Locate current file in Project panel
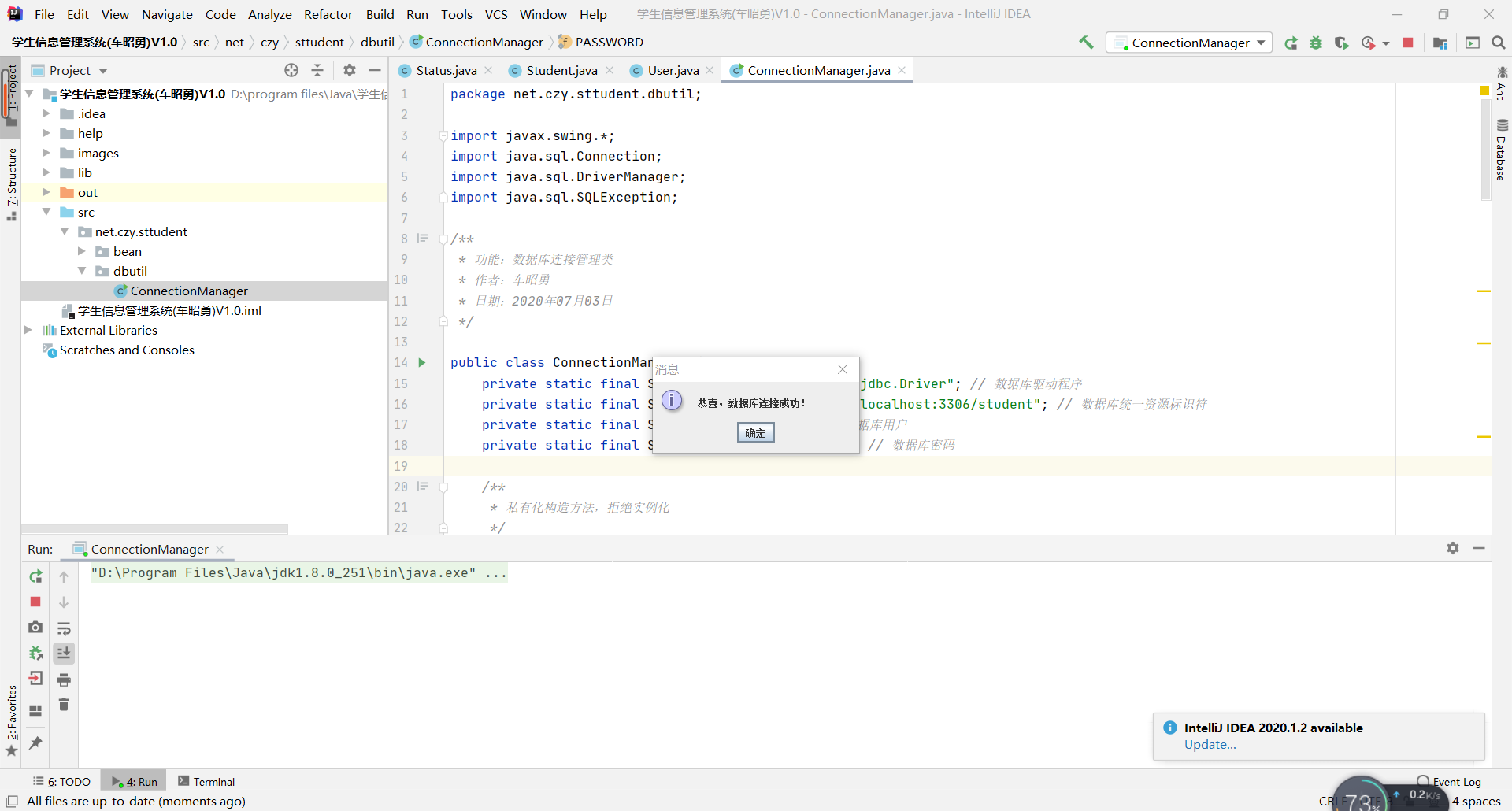 tap(291, 70)
